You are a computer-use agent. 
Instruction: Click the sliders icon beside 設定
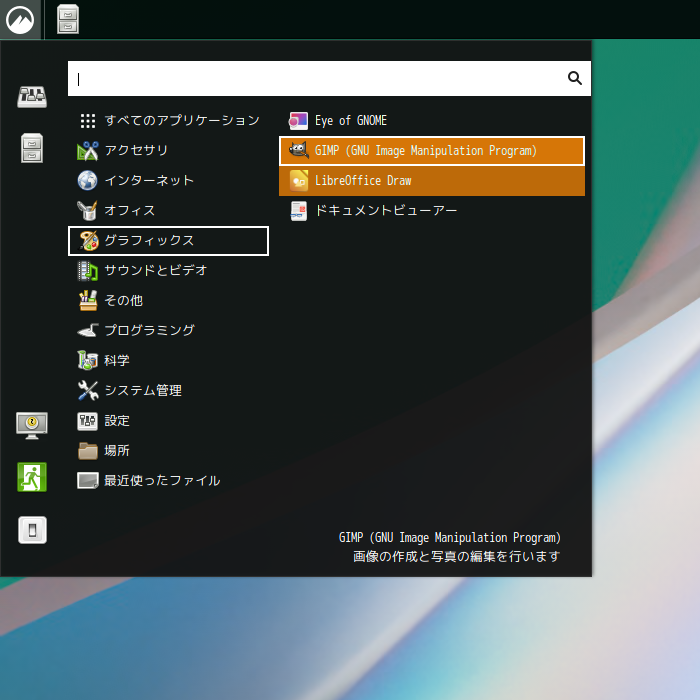pyautogui.click(x=88, y=421)
